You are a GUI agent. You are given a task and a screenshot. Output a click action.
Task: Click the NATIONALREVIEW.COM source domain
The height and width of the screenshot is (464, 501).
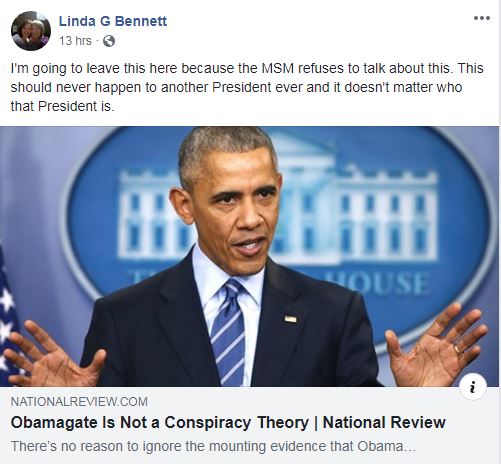click(x=79, y=402)
